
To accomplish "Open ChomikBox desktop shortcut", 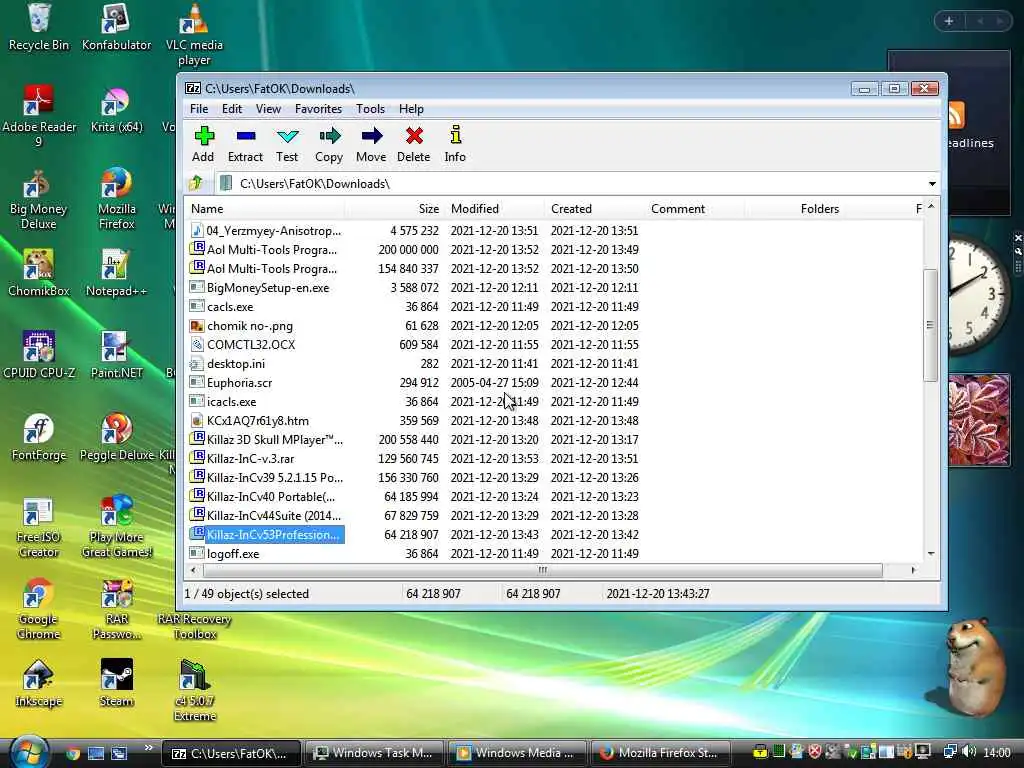I will tap(39, 274).
